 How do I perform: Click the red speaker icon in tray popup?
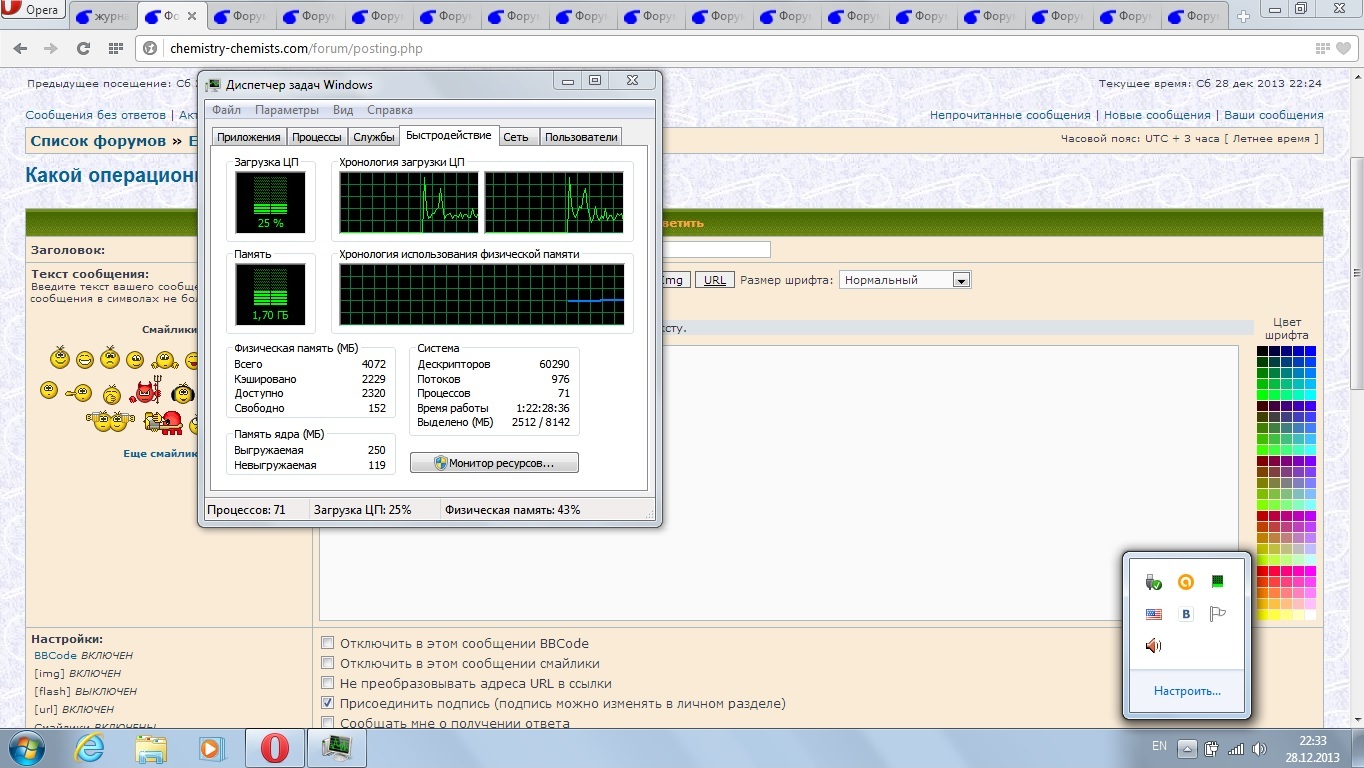pos(1154,646)
